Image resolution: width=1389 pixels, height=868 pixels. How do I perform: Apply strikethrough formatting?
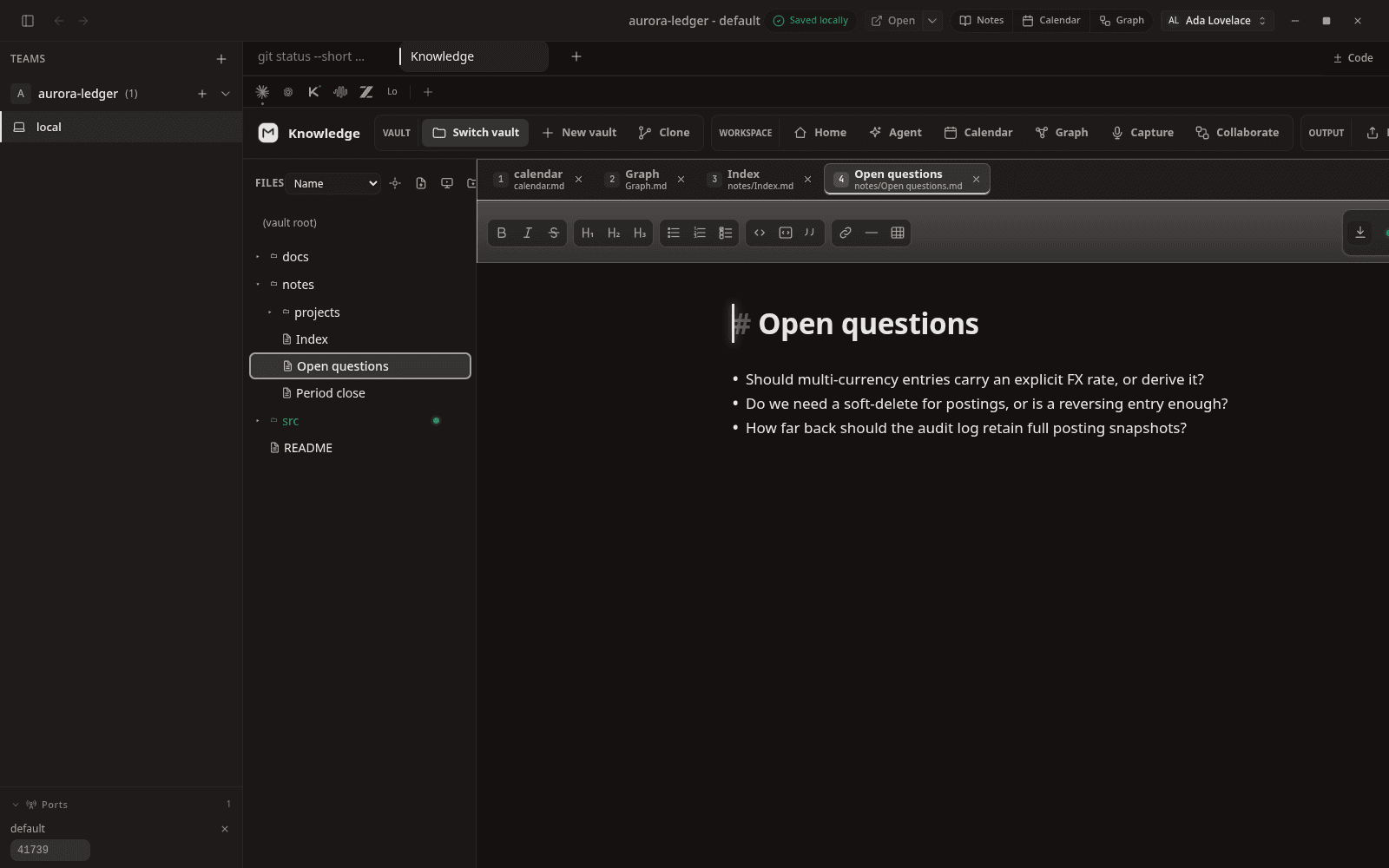coord(553,233)
